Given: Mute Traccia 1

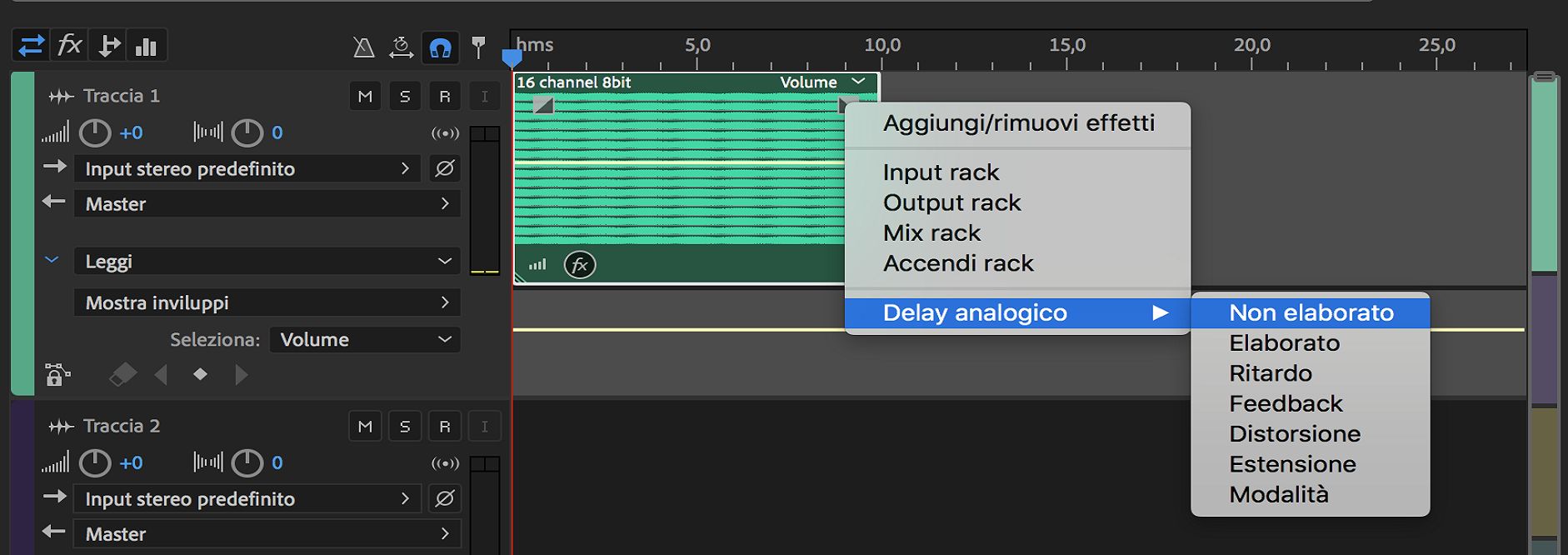Looking at the screenshot, I should tap(365, 97).
